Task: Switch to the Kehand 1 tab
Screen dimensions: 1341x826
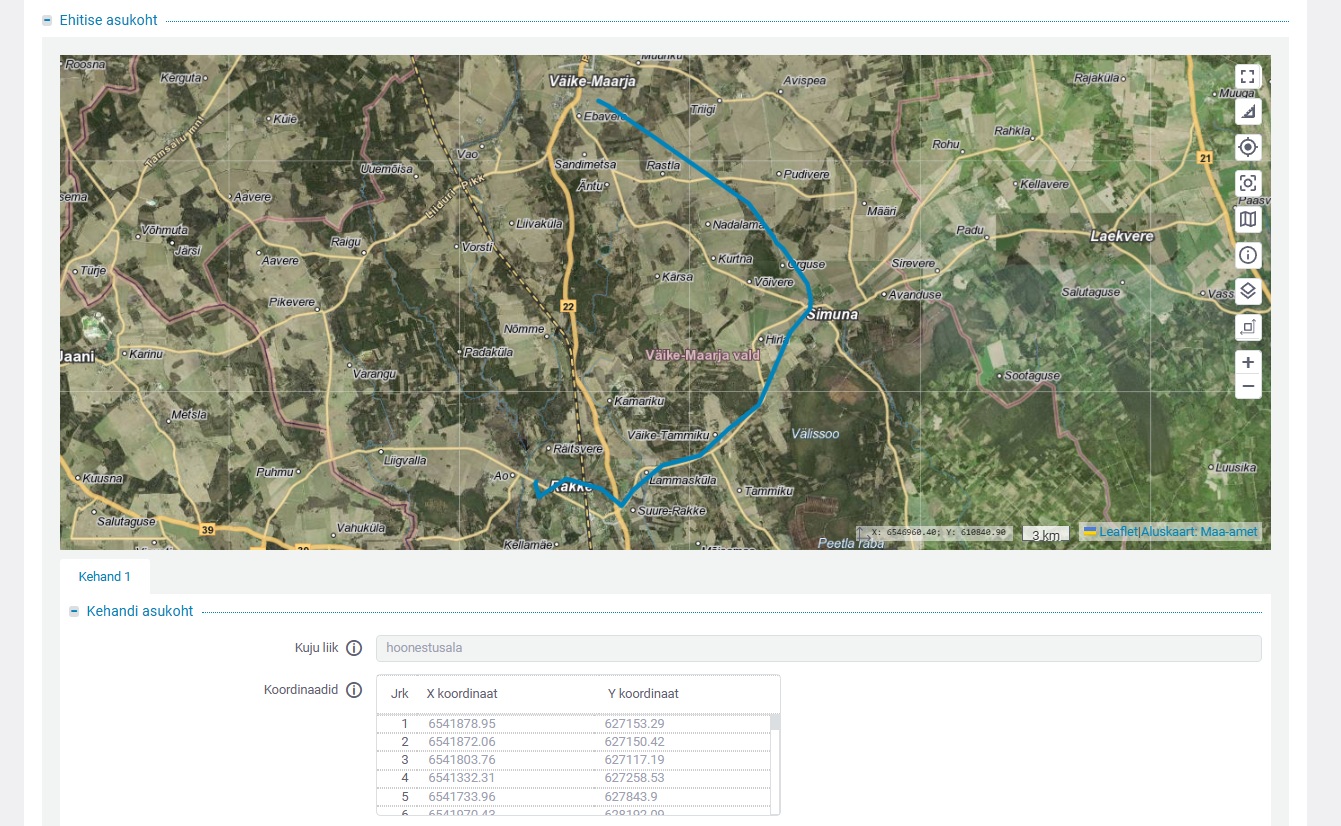Action: tap(105, 577)
